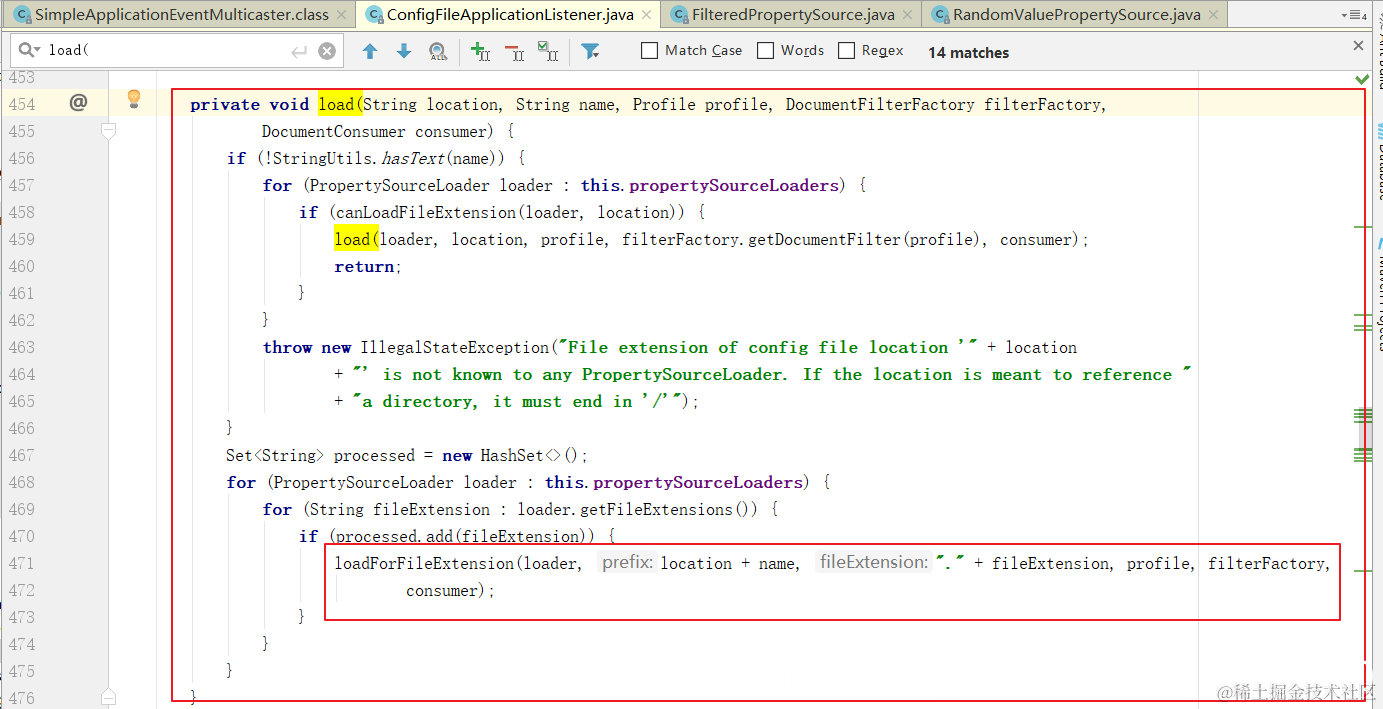Open the search filter funnel icon
The image size is (1383, 709).
click(x=591, y=51)
